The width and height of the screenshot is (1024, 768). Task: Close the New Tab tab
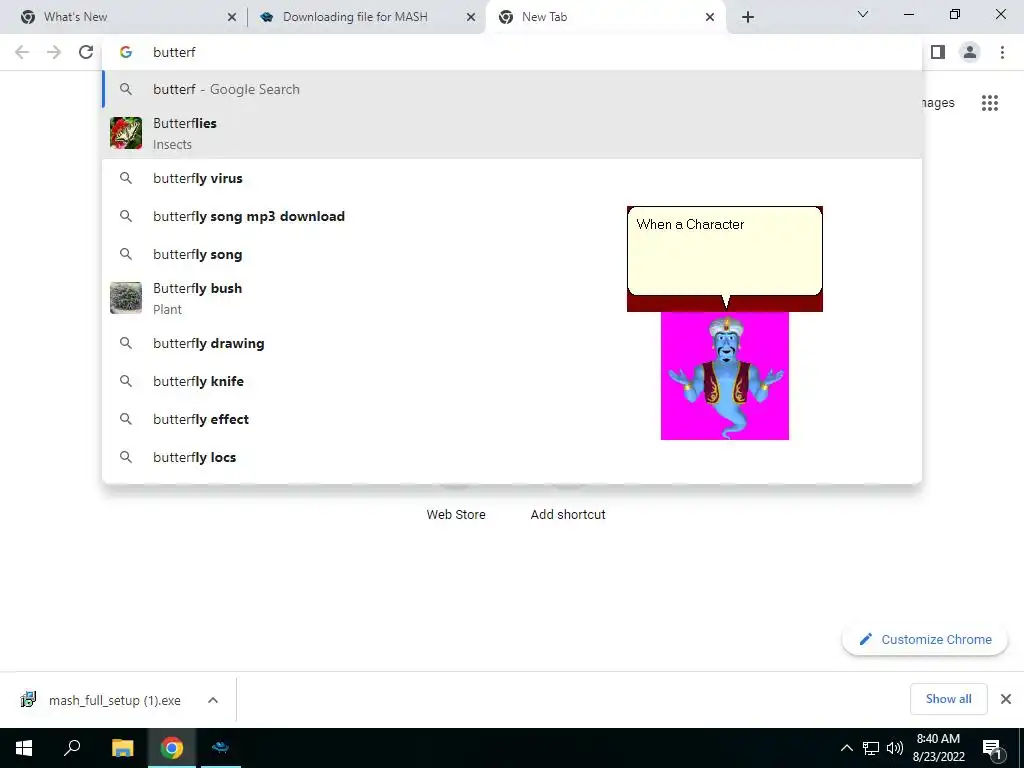pos(710,17)
